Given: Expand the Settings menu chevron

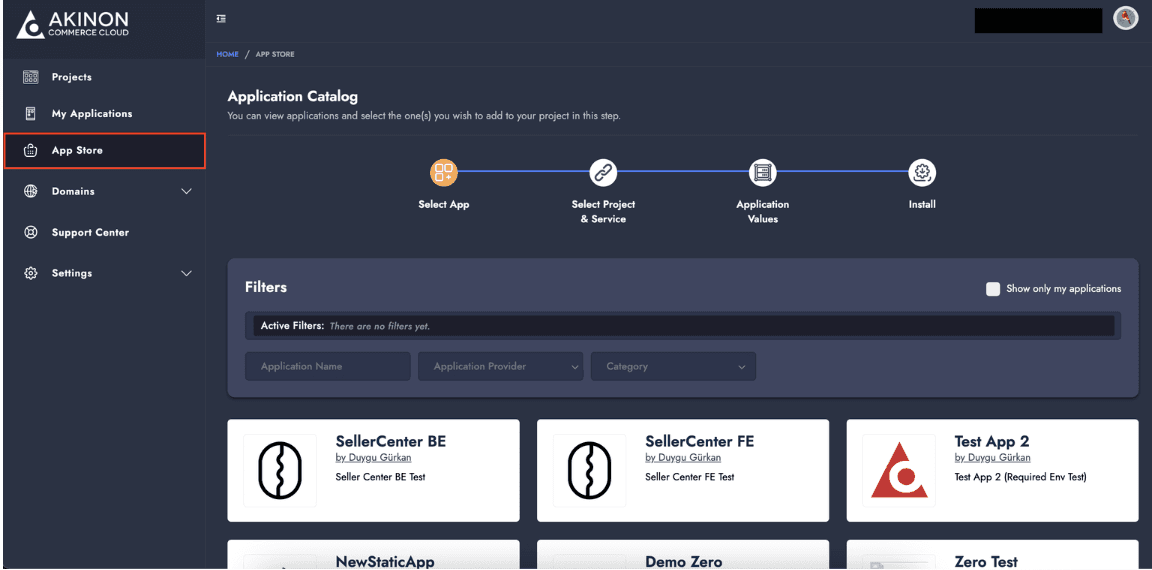Looking at the screenshot, I should pyautogui.click(x=187, y=273).
